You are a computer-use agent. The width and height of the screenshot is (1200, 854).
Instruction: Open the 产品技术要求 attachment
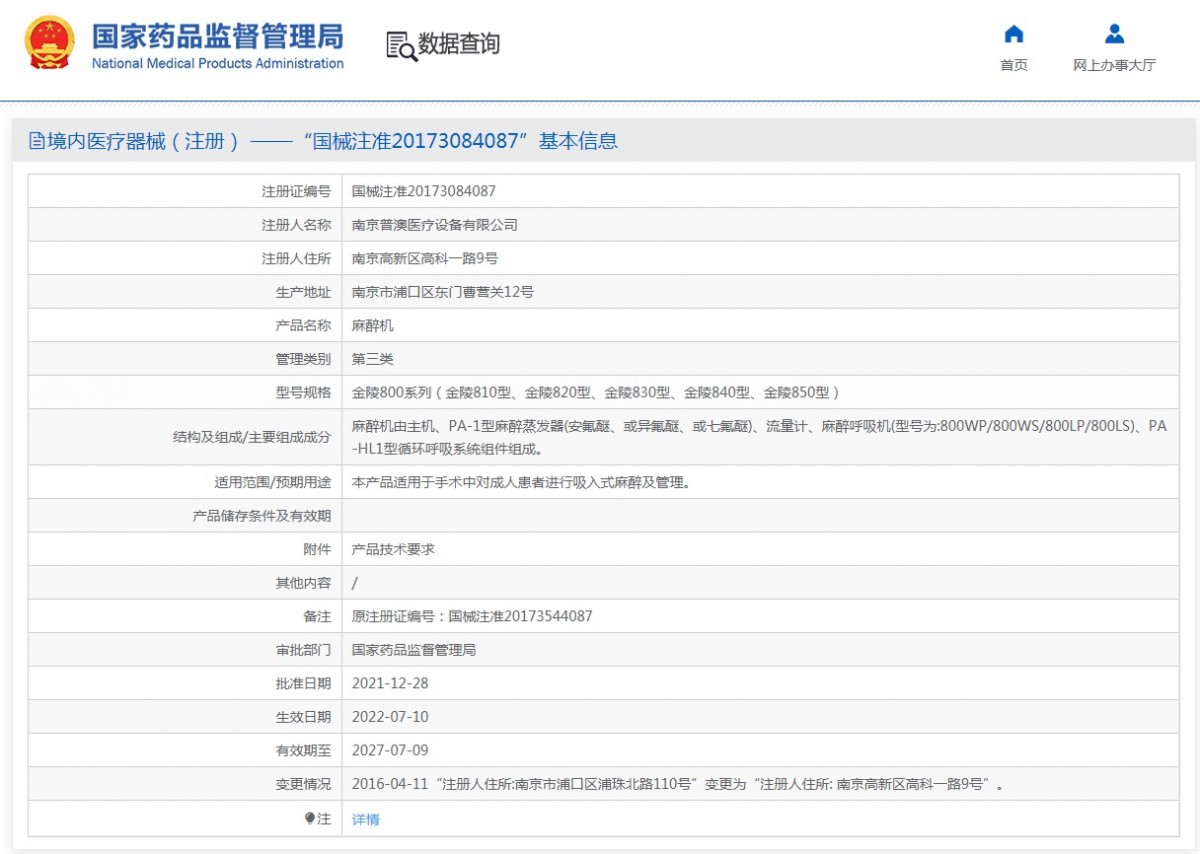393,549
